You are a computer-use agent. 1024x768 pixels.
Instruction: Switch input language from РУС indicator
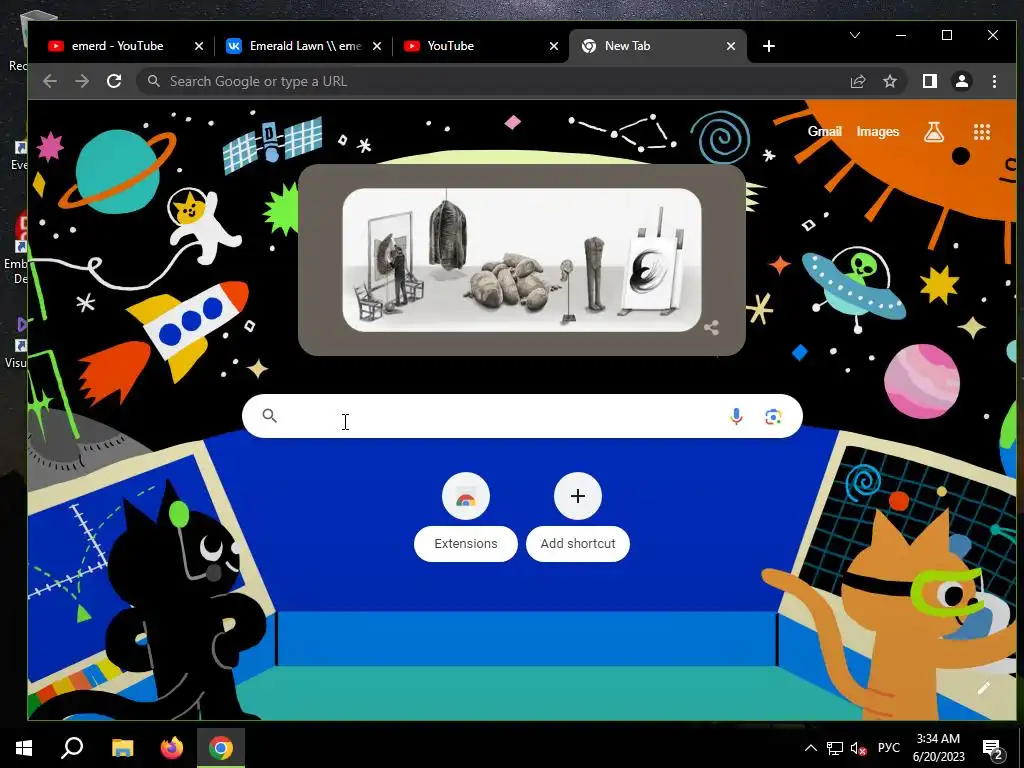(x=888, y=748)
